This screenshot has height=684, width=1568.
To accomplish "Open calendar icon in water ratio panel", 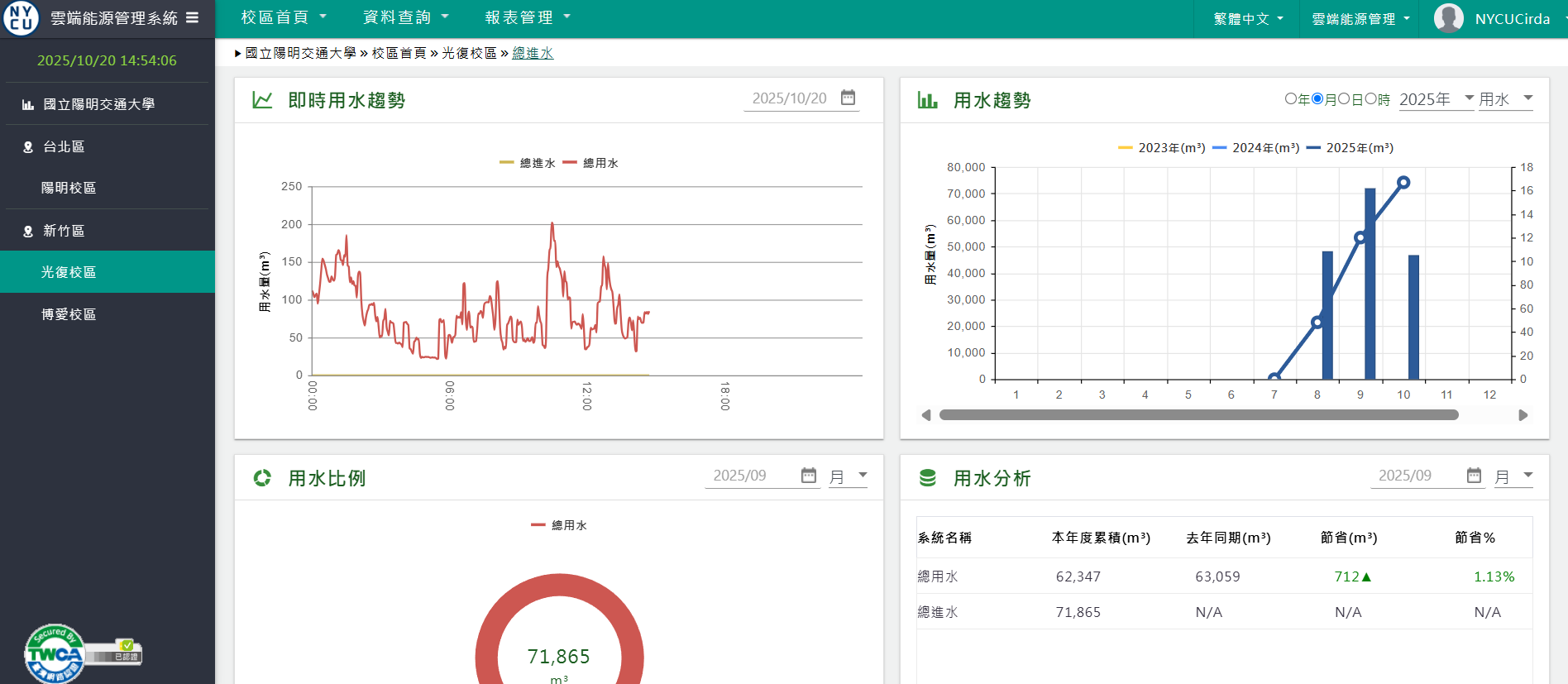I will tap(809, 476).
